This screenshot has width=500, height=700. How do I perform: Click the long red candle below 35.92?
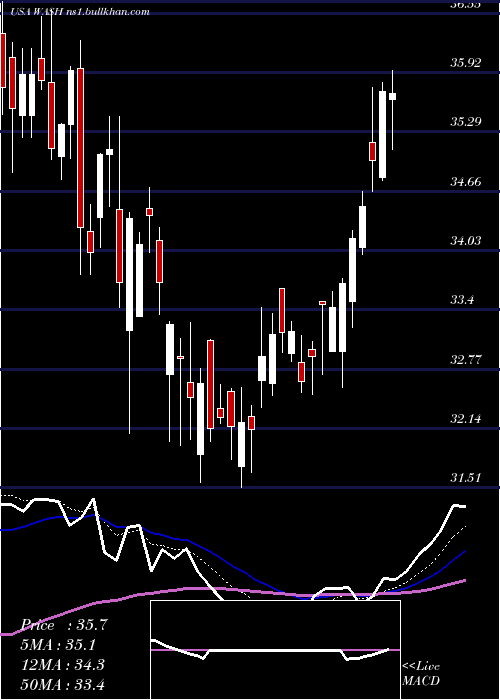point(80,148)
